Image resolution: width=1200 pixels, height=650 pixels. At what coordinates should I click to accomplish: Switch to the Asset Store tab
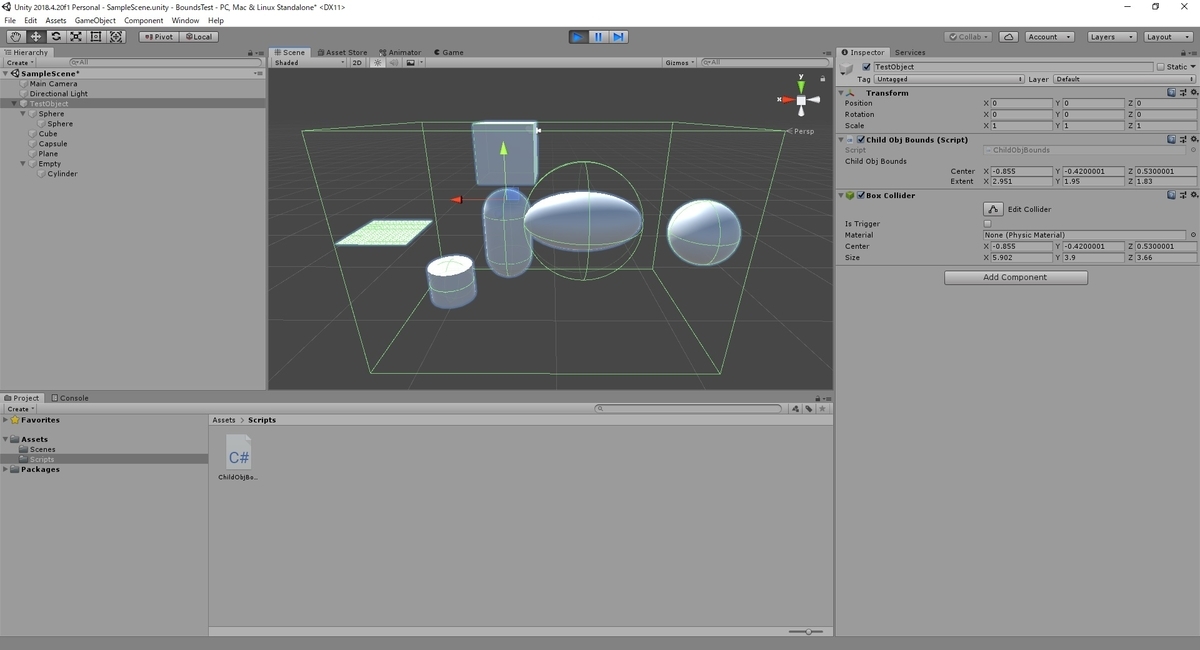[342, 52]
